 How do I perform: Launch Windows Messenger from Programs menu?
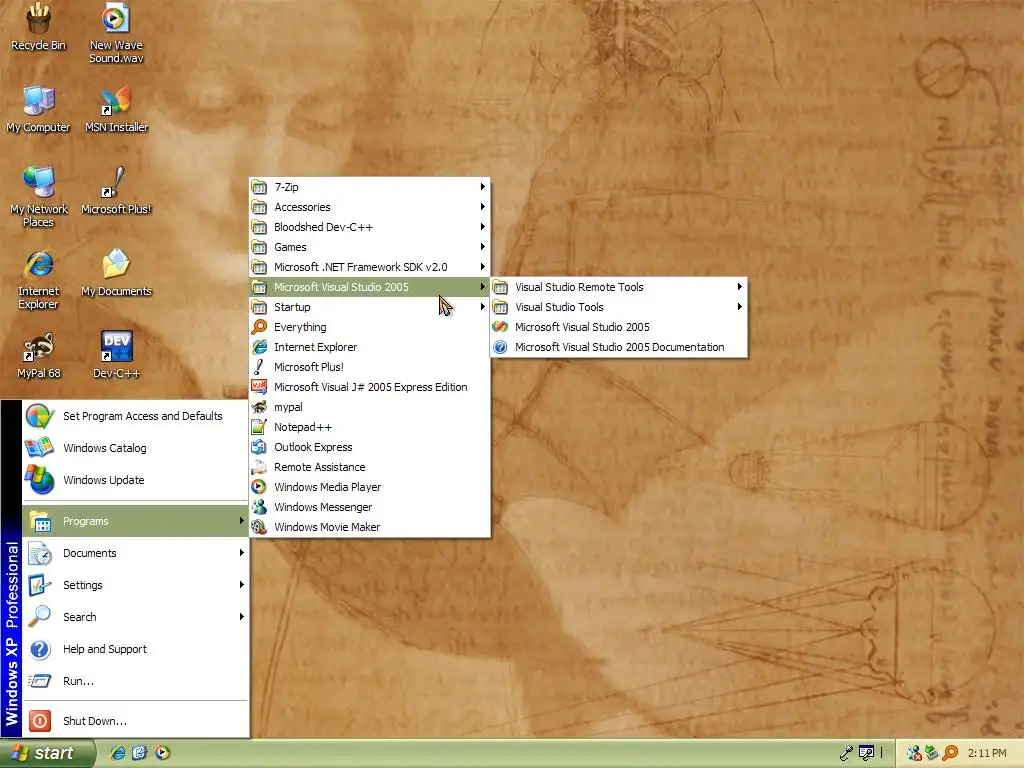pos(370,507)
